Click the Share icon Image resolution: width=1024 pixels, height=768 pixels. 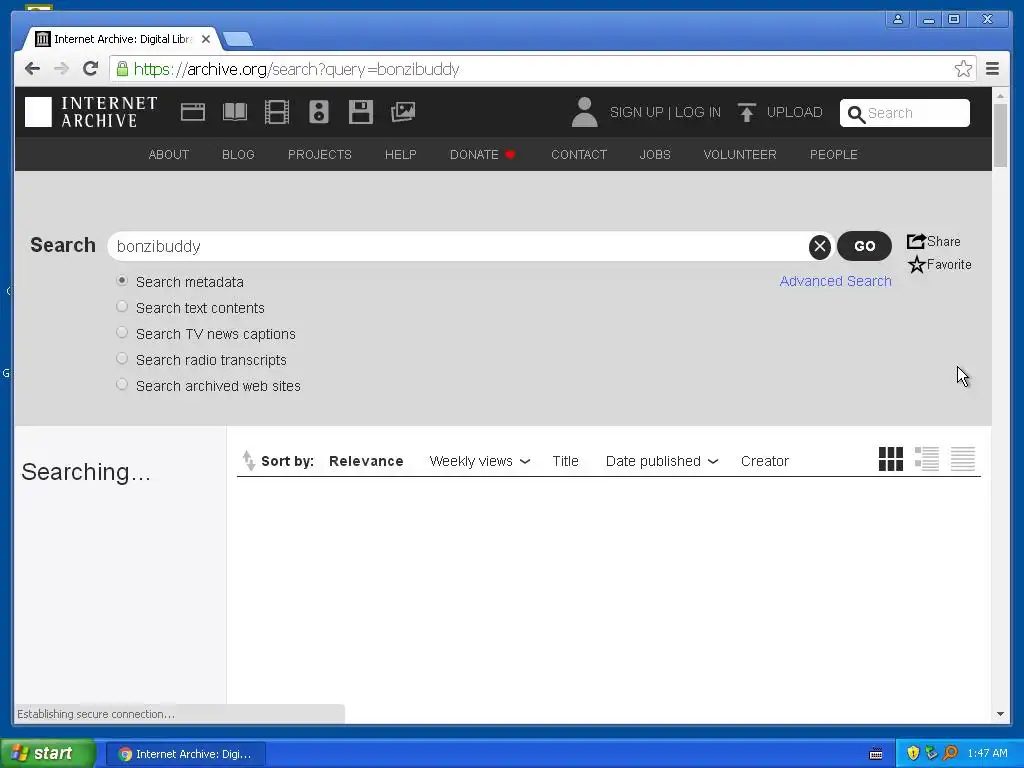(916, 241)
